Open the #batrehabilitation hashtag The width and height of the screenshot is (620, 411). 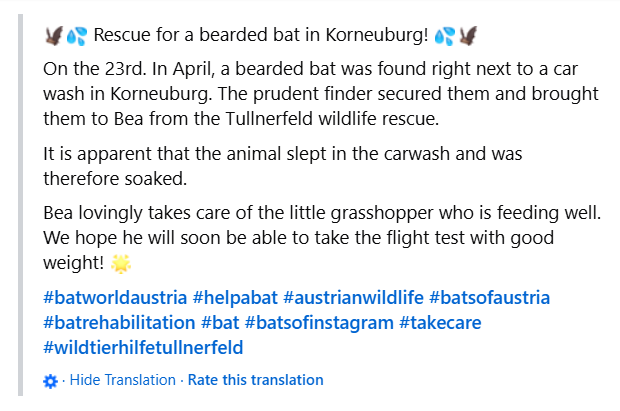[x=119, y=323]
